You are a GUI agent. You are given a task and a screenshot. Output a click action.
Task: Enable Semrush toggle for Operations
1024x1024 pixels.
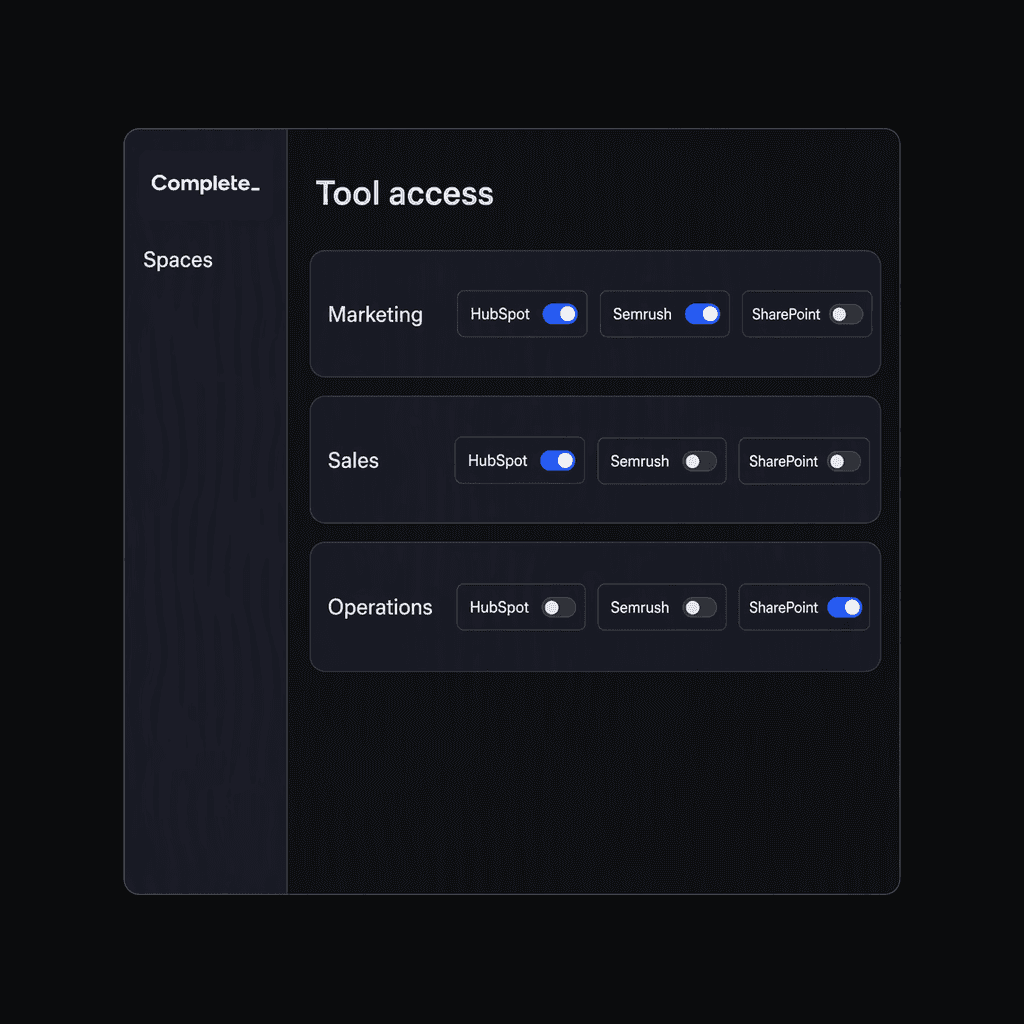point(699,608)
